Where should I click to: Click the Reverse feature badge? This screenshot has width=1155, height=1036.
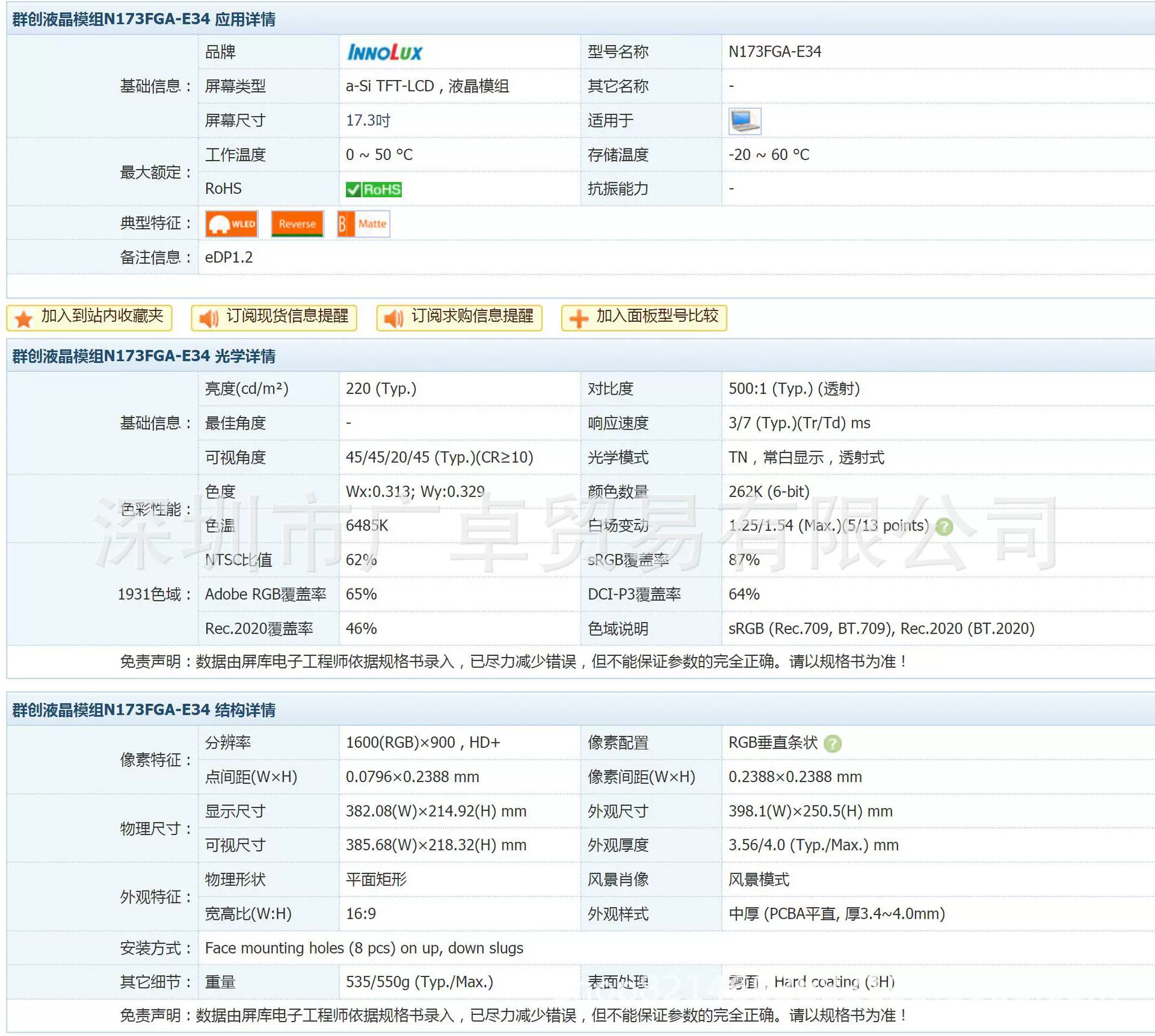click(297, 224)
